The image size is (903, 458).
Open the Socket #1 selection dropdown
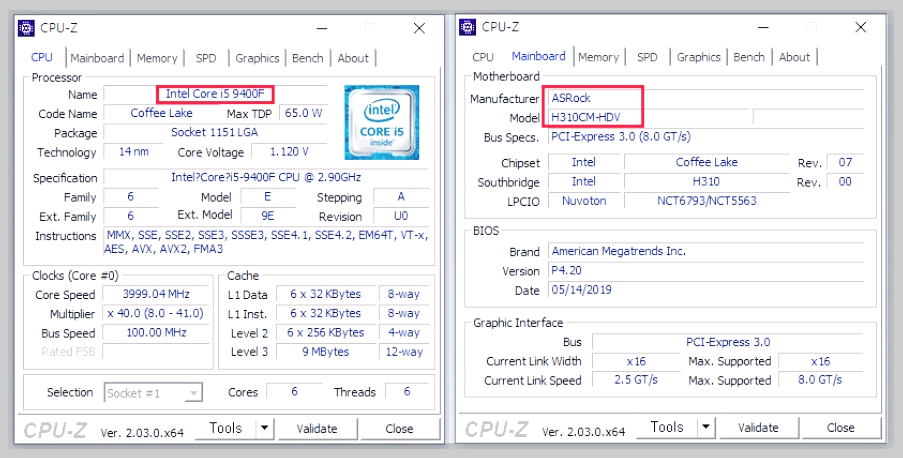pyautogui.click(x=153, y=393)
